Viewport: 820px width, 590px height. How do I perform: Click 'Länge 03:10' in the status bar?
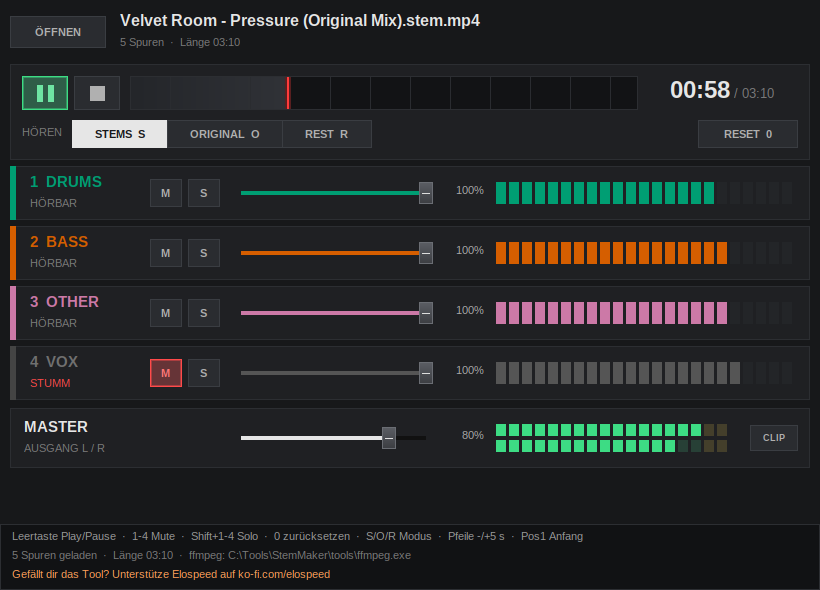(143, 555)
